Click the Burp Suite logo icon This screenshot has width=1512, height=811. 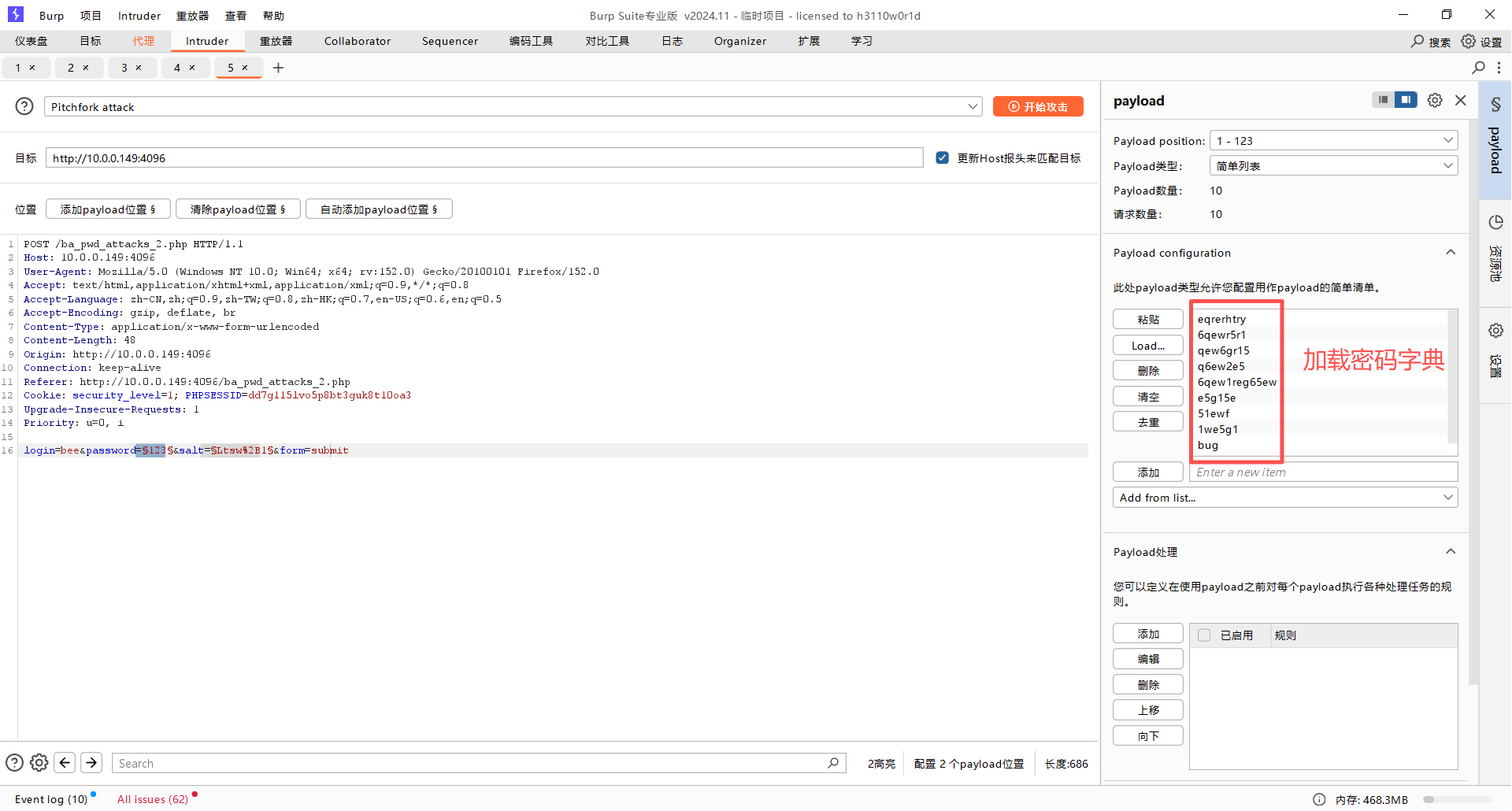coord(16,14)
